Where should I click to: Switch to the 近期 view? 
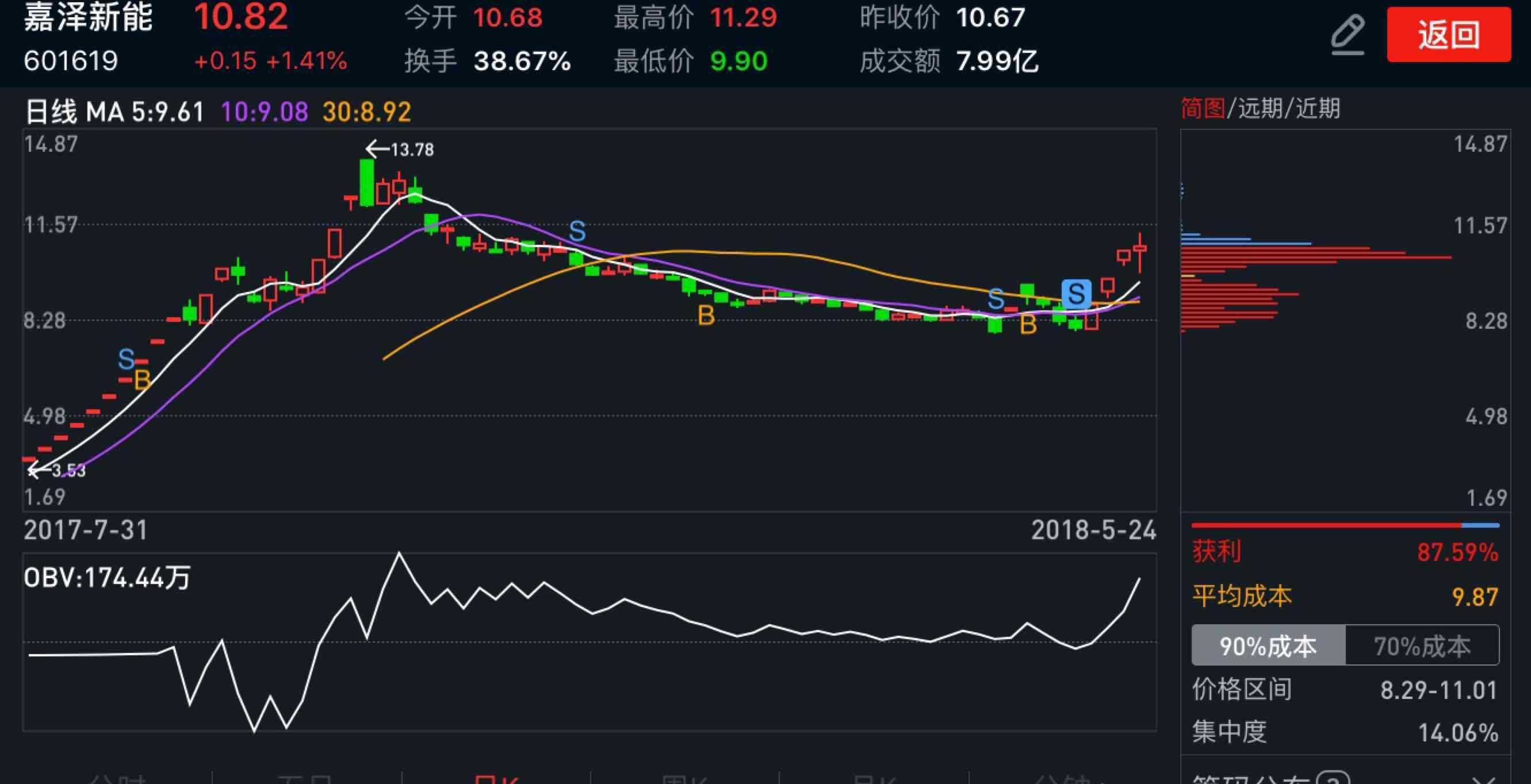point(1318,109)
